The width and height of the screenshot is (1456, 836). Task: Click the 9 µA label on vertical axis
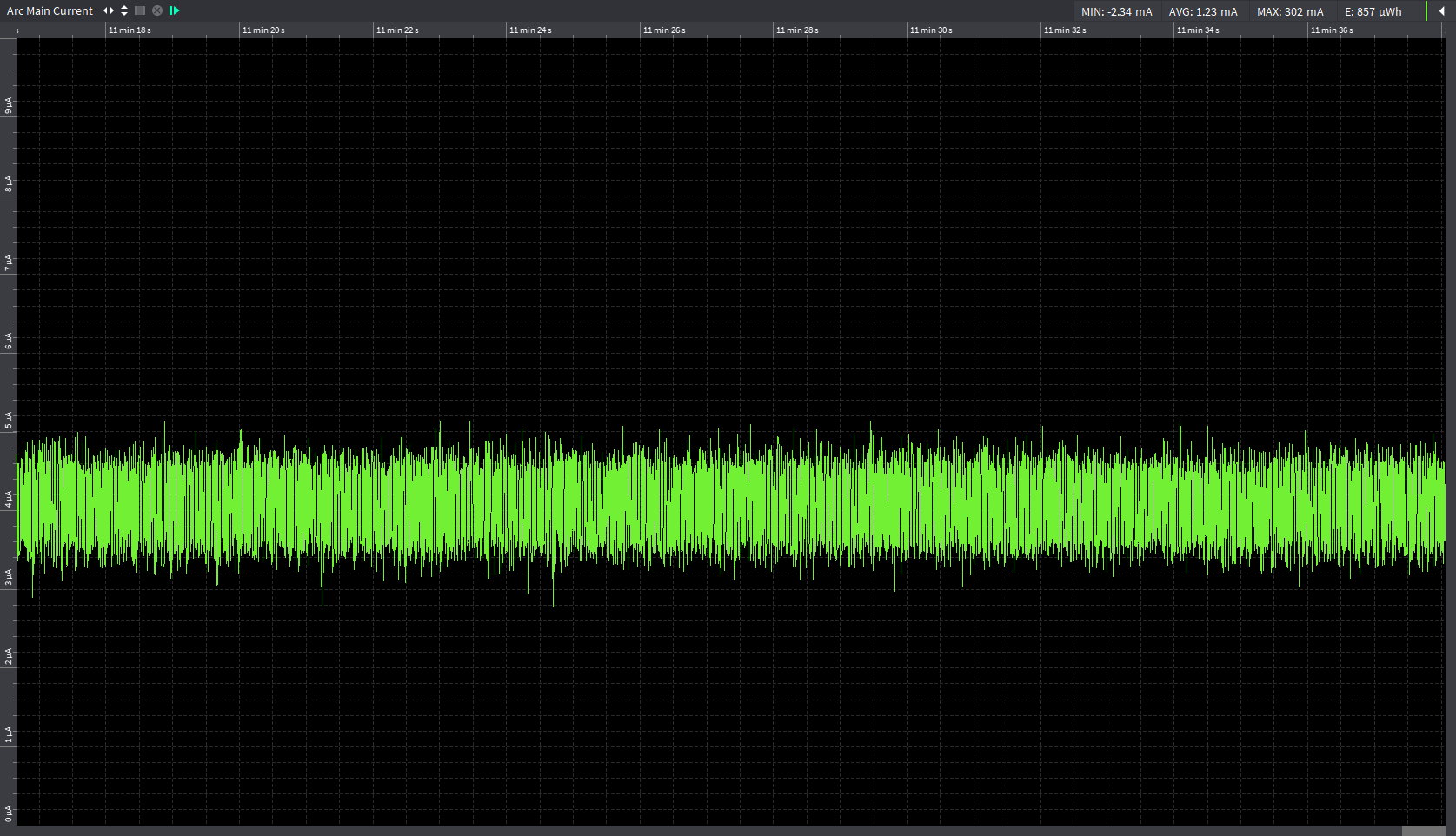pyautogui.click(x=9, y=105)
